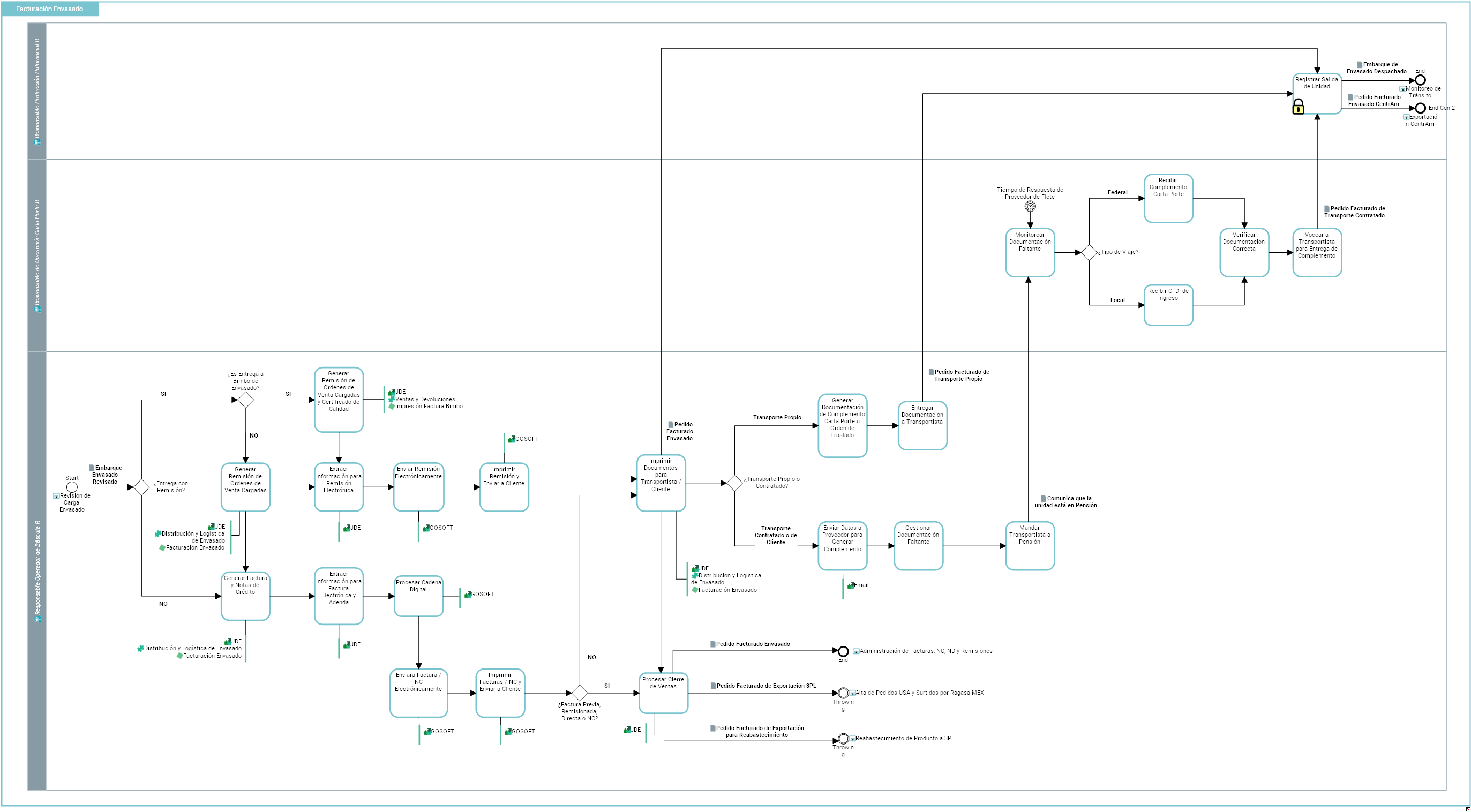Select the 'Recibir CFDI de Ingreso' task
The width and height of the screenshot is (1471, 812).
tap(1168, 305)
